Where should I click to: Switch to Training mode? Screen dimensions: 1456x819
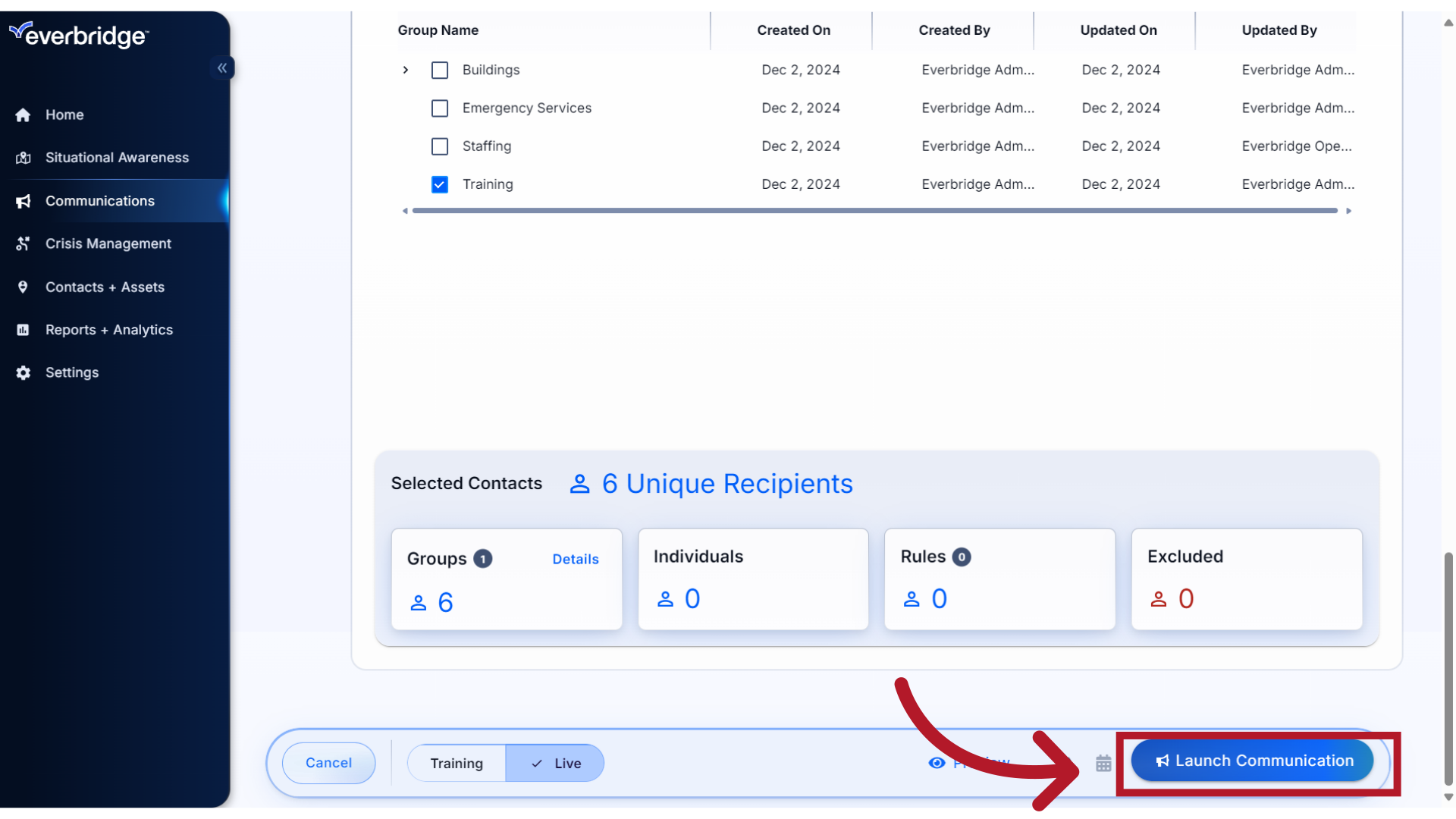point(456,763)
